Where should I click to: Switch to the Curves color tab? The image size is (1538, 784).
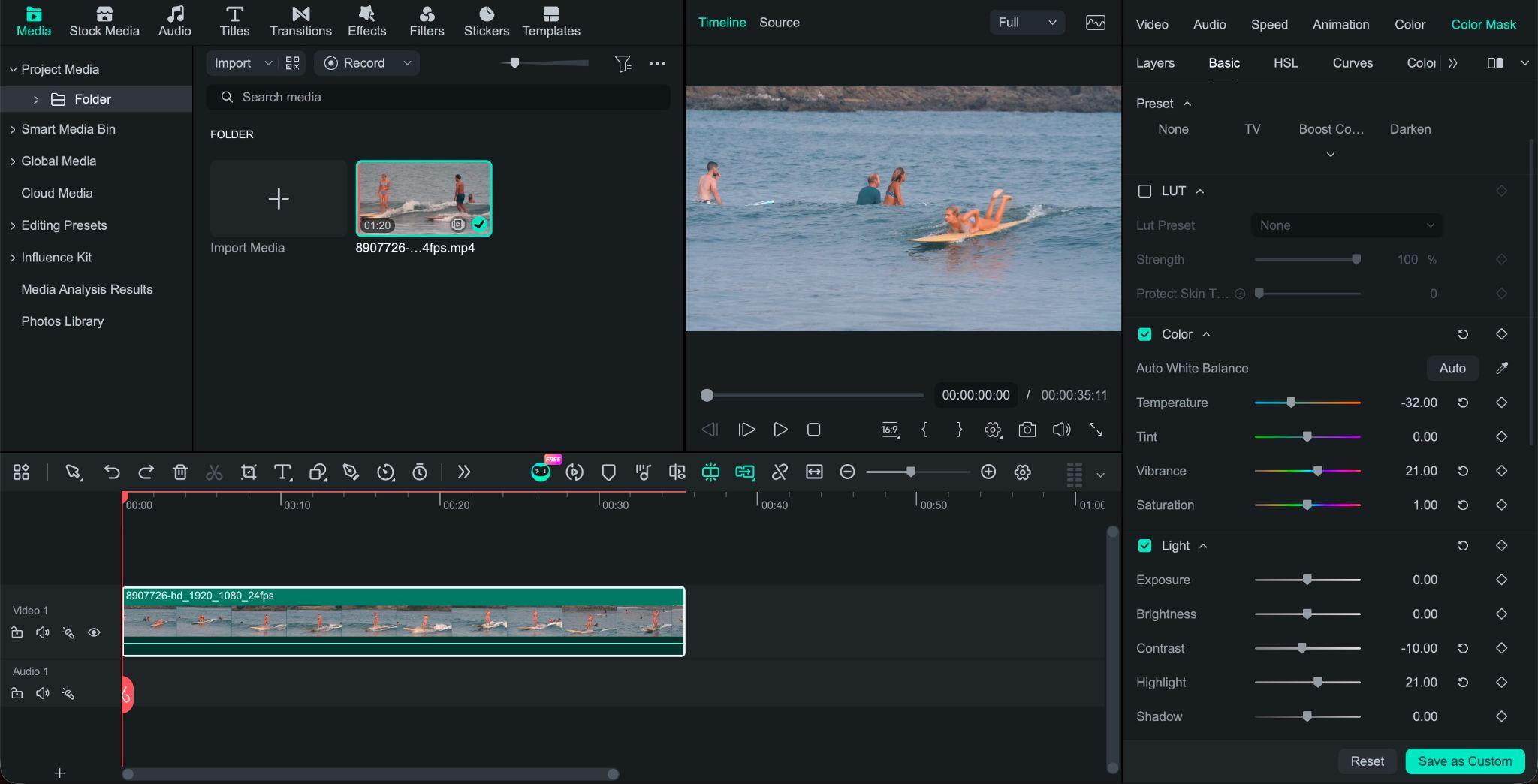tap(1353, 63)
